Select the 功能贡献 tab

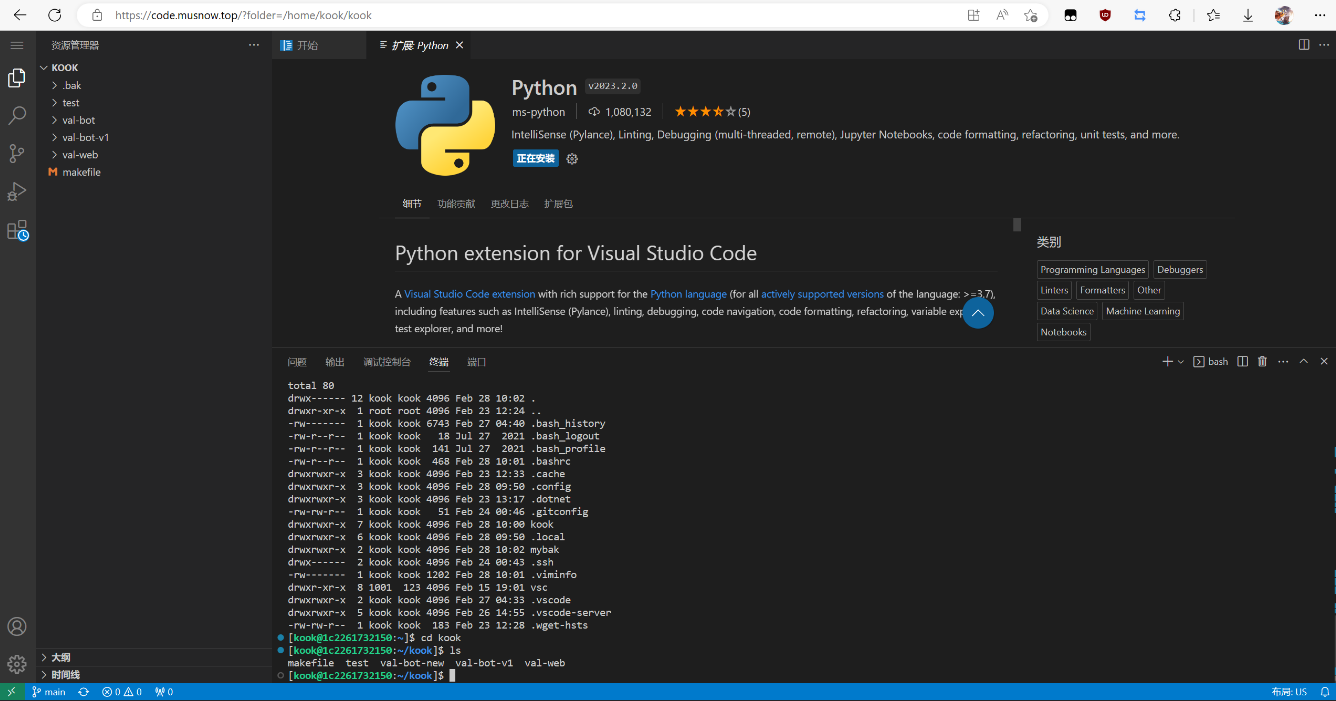point(456,204)
